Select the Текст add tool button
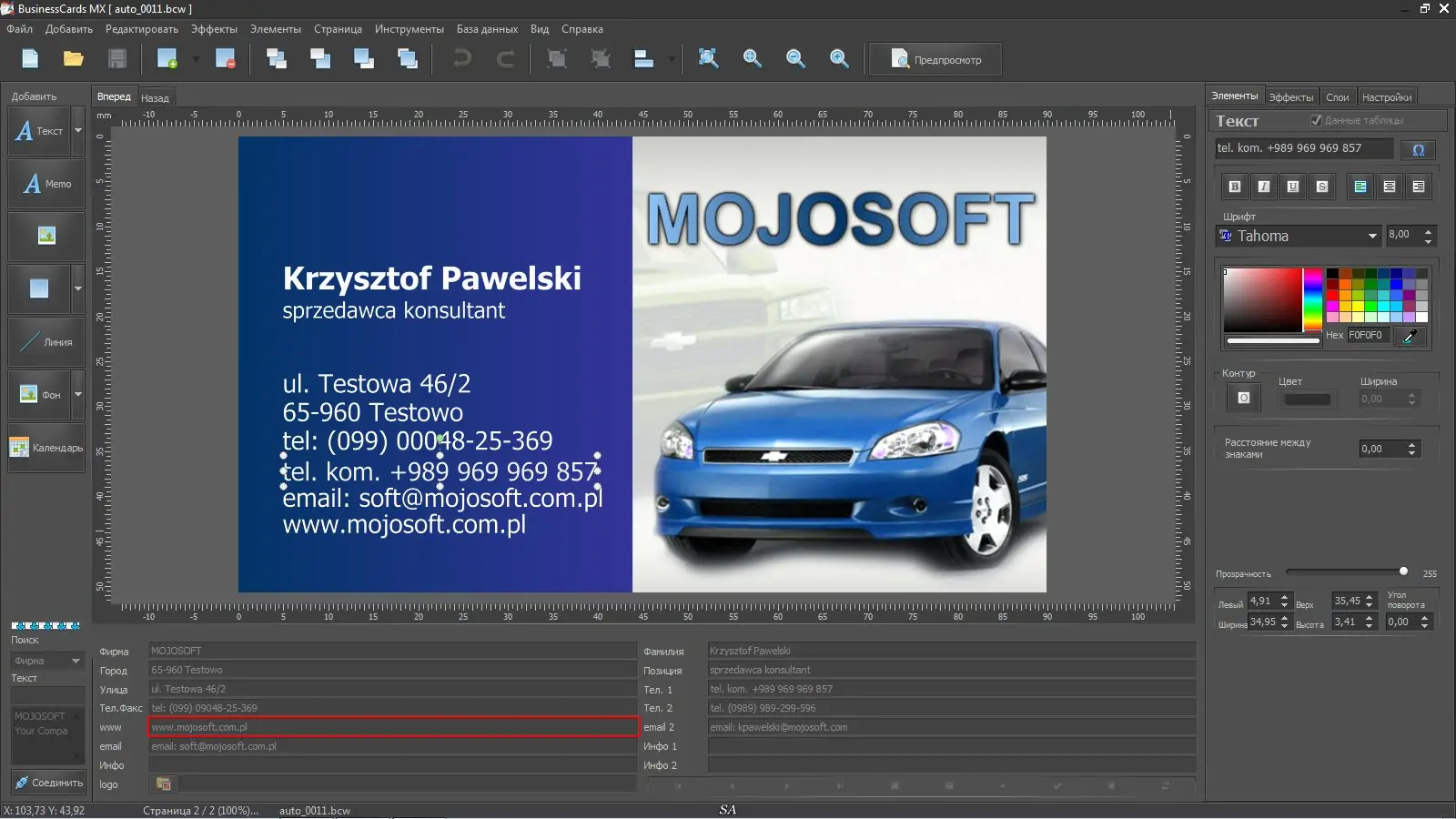Image resolution: width=1456 pixels, height=819 pixels. [41, 131]
